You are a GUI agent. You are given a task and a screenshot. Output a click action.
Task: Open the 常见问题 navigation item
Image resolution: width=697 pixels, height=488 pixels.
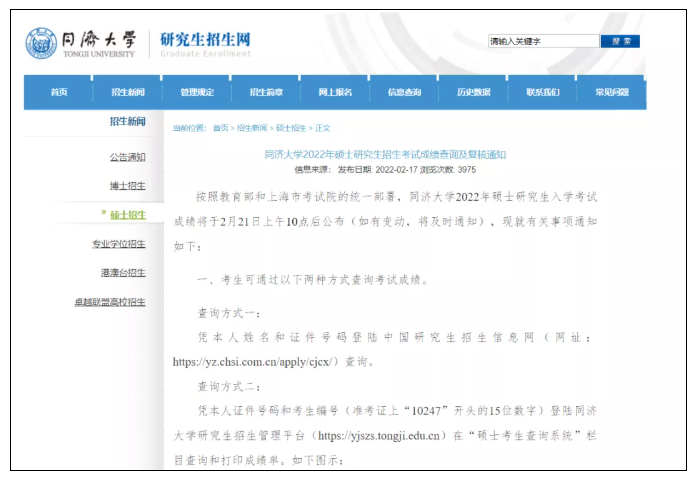click(611, 92)
